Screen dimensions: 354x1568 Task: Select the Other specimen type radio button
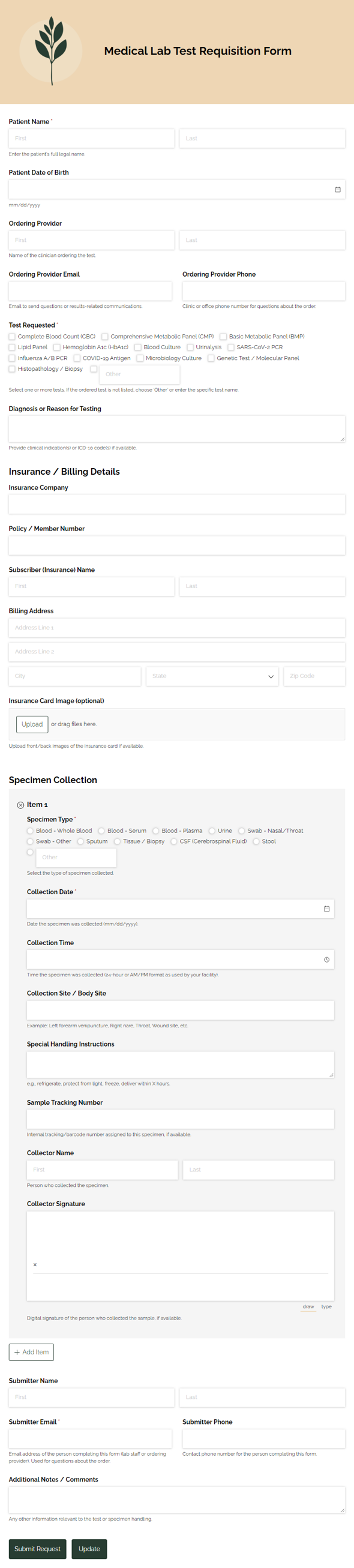coord(30,853)
